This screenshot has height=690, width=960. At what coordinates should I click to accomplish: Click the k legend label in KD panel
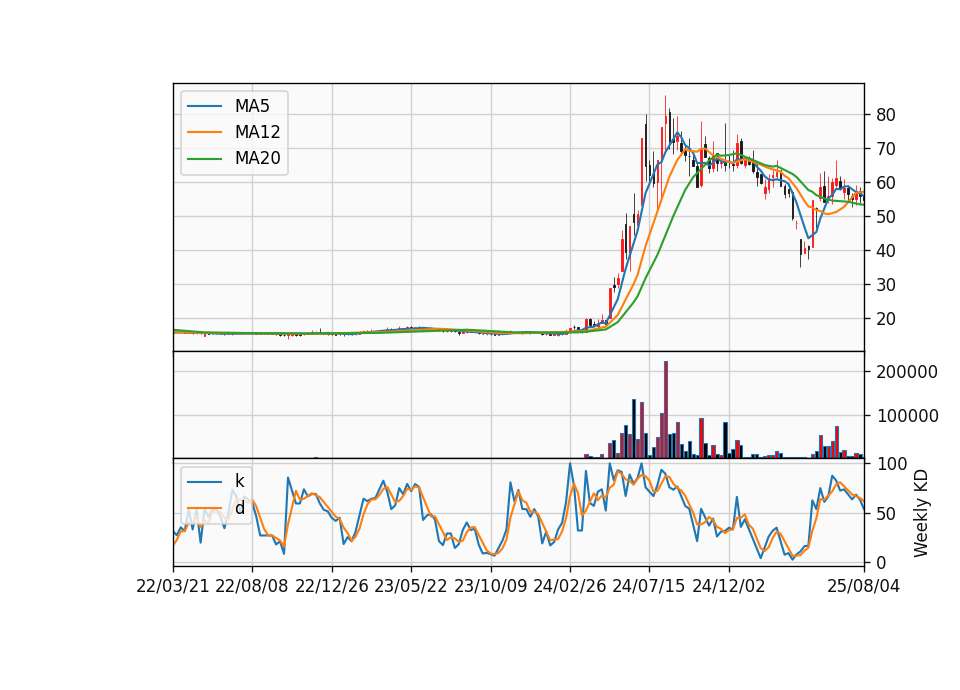point(239,481)
